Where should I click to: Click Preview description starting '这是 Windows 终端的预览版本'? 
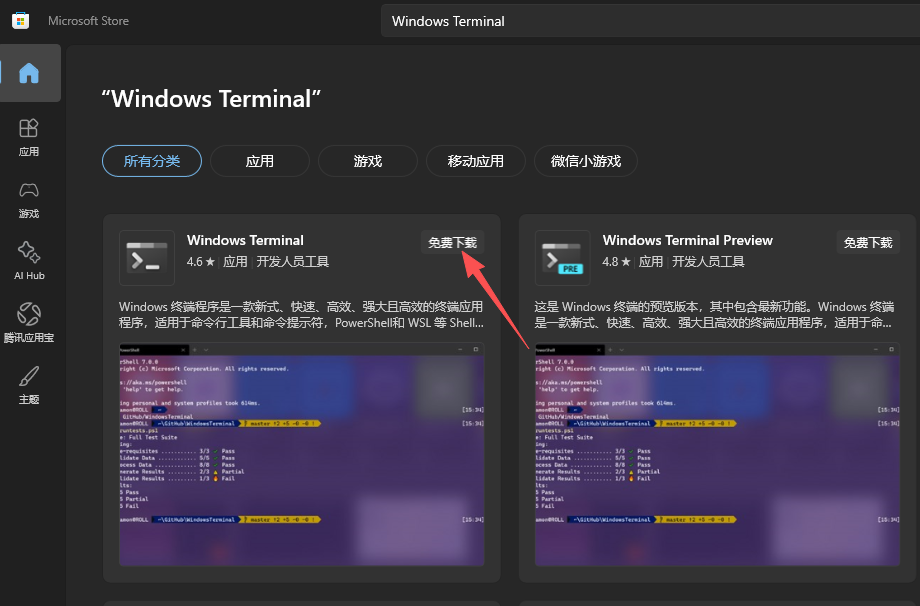pyautogui.click(x=715, y=314)
